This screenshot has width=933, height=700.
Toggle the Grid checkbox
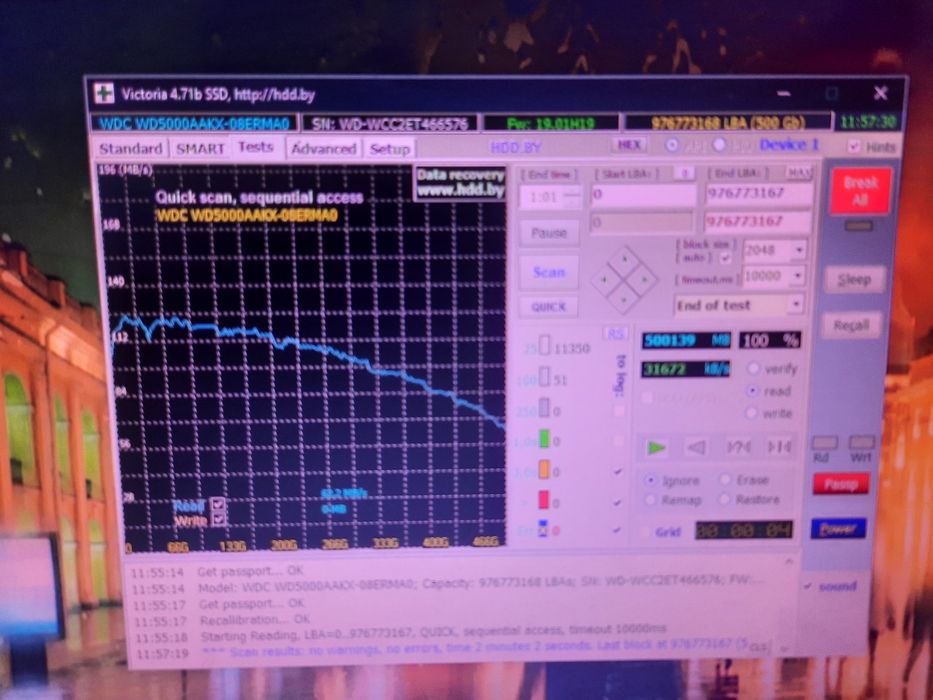646,532
